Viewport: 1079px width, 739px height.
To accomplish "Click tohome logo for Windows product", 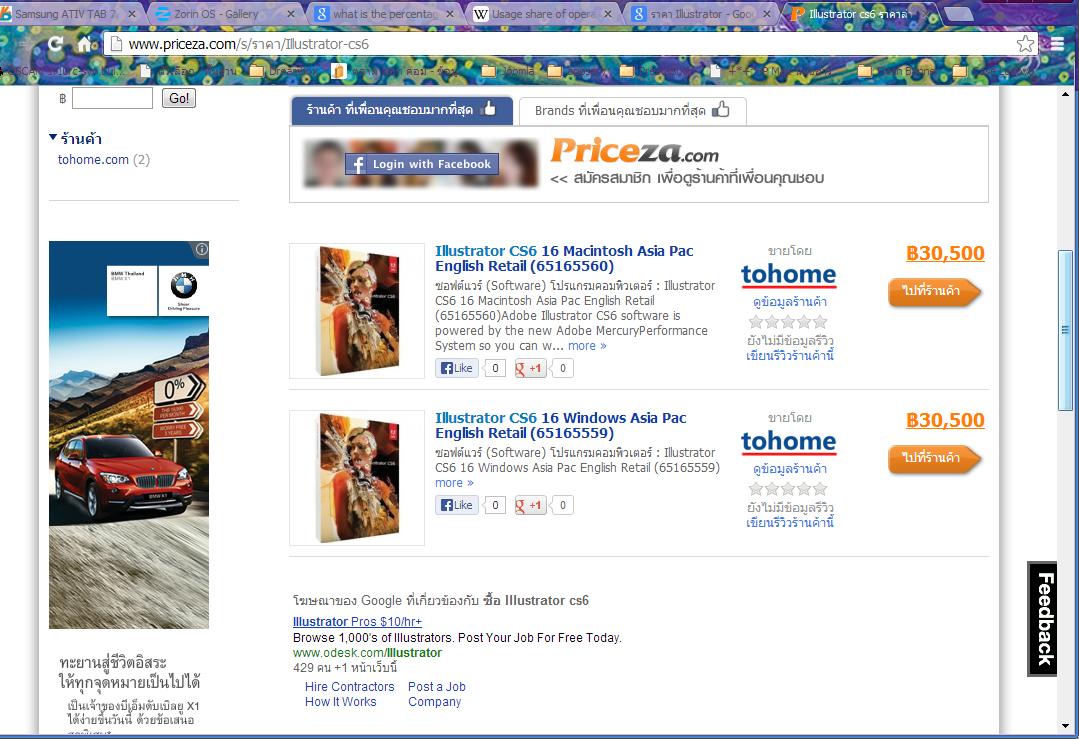I will (x=789, y=442).
